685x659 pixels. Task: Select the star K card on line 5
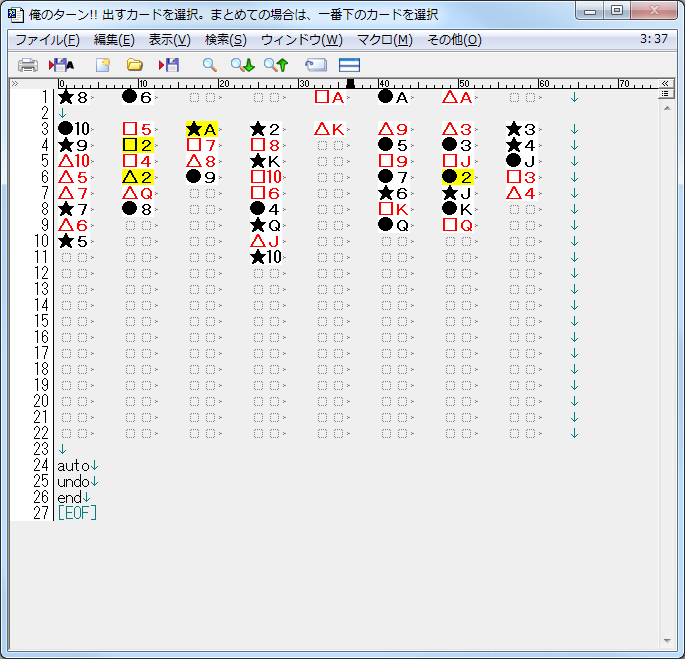(x=266, y=161)
